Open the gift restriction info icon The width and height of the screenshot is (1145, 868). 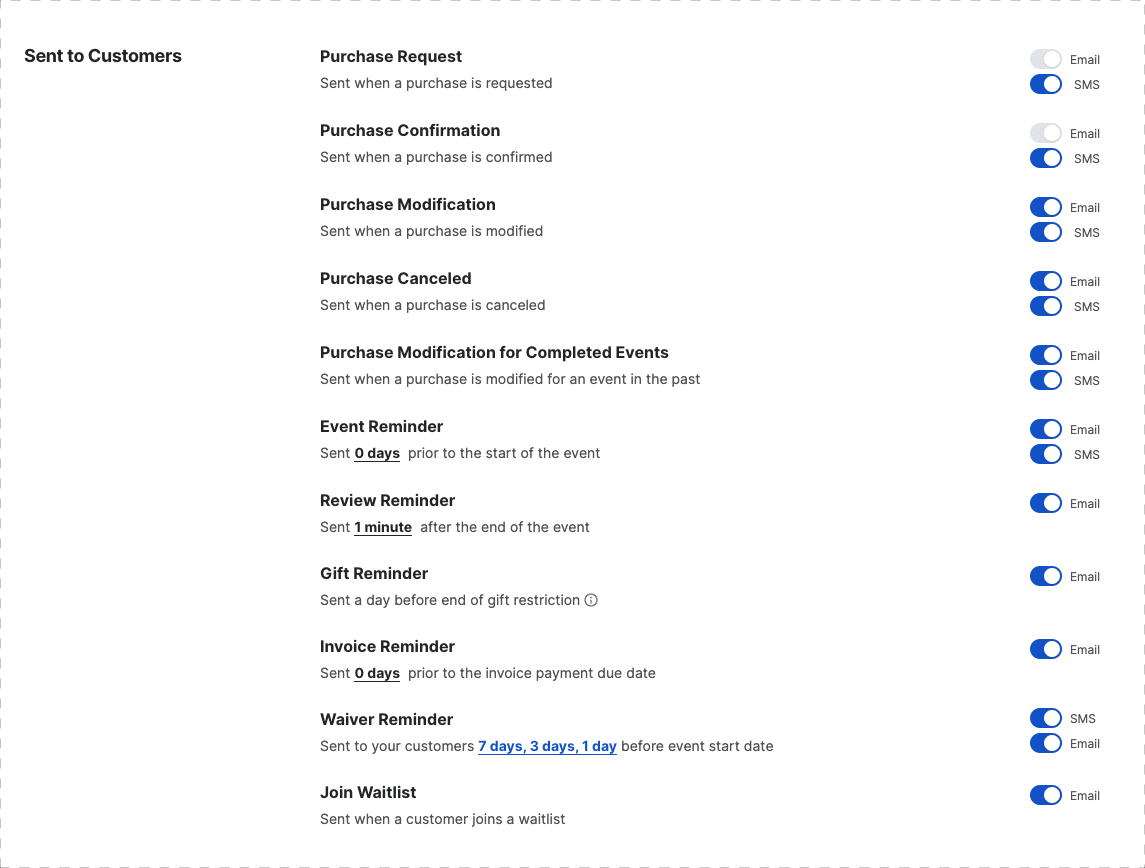coord(591,600)
